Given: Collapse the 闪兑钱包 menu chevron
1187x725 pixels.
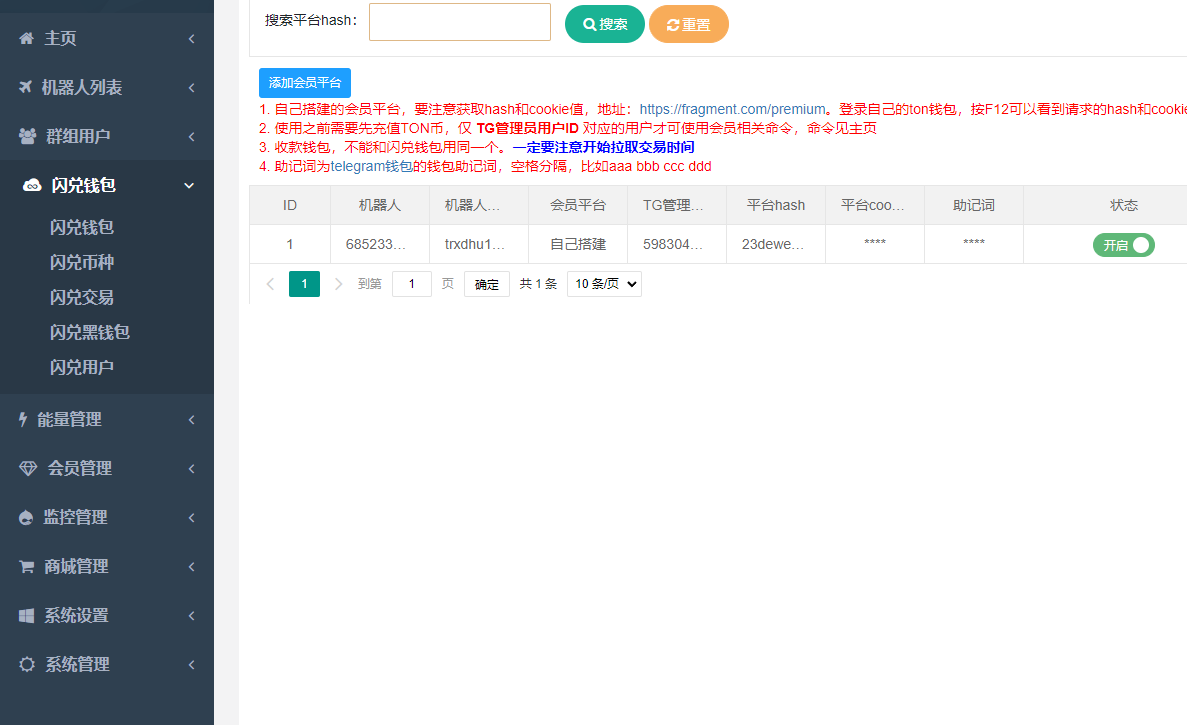Looking at the screenshot, I should (189, 185).
